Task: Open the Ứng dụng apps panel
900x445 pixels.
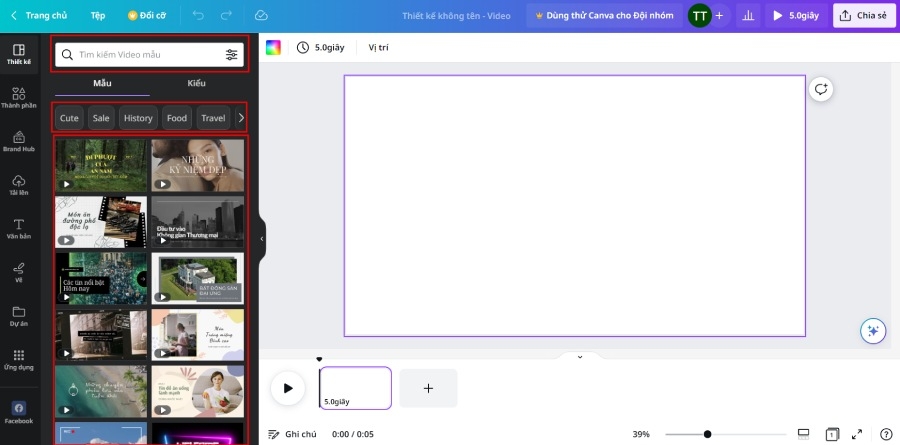Action: point(19,360)
